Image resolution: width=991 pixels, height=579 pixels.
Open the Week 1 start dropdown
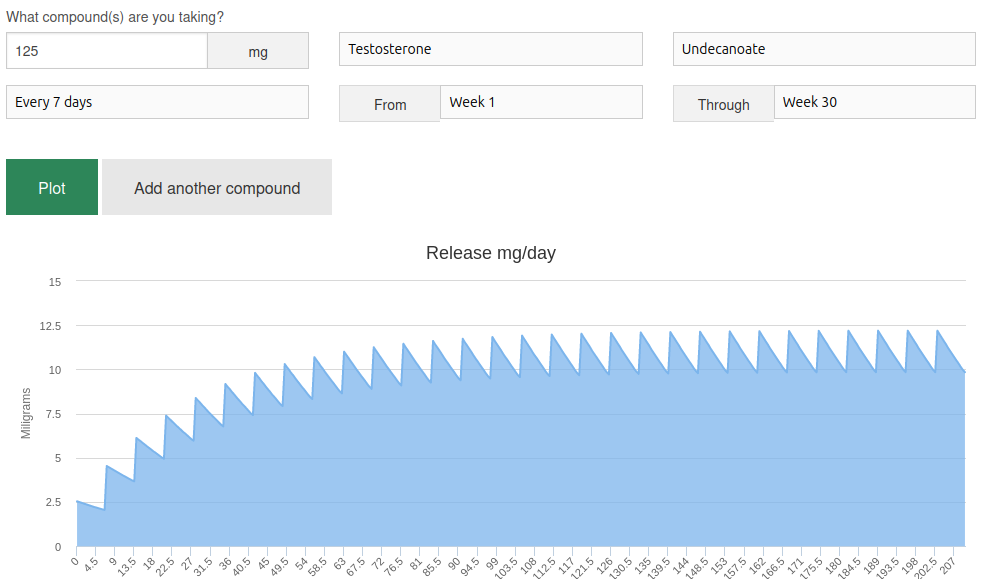click(540, 102)
